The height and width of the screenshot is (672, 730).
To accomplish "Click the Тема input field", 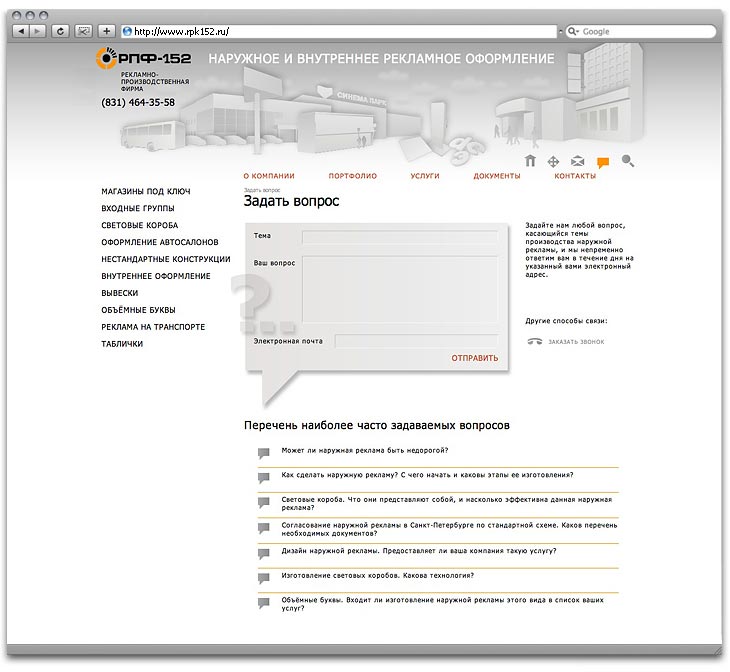I will [400, 237].
